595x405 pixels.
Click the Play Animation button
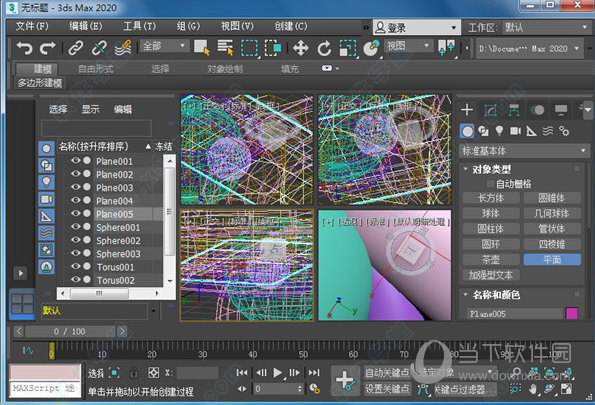[278, 373]
